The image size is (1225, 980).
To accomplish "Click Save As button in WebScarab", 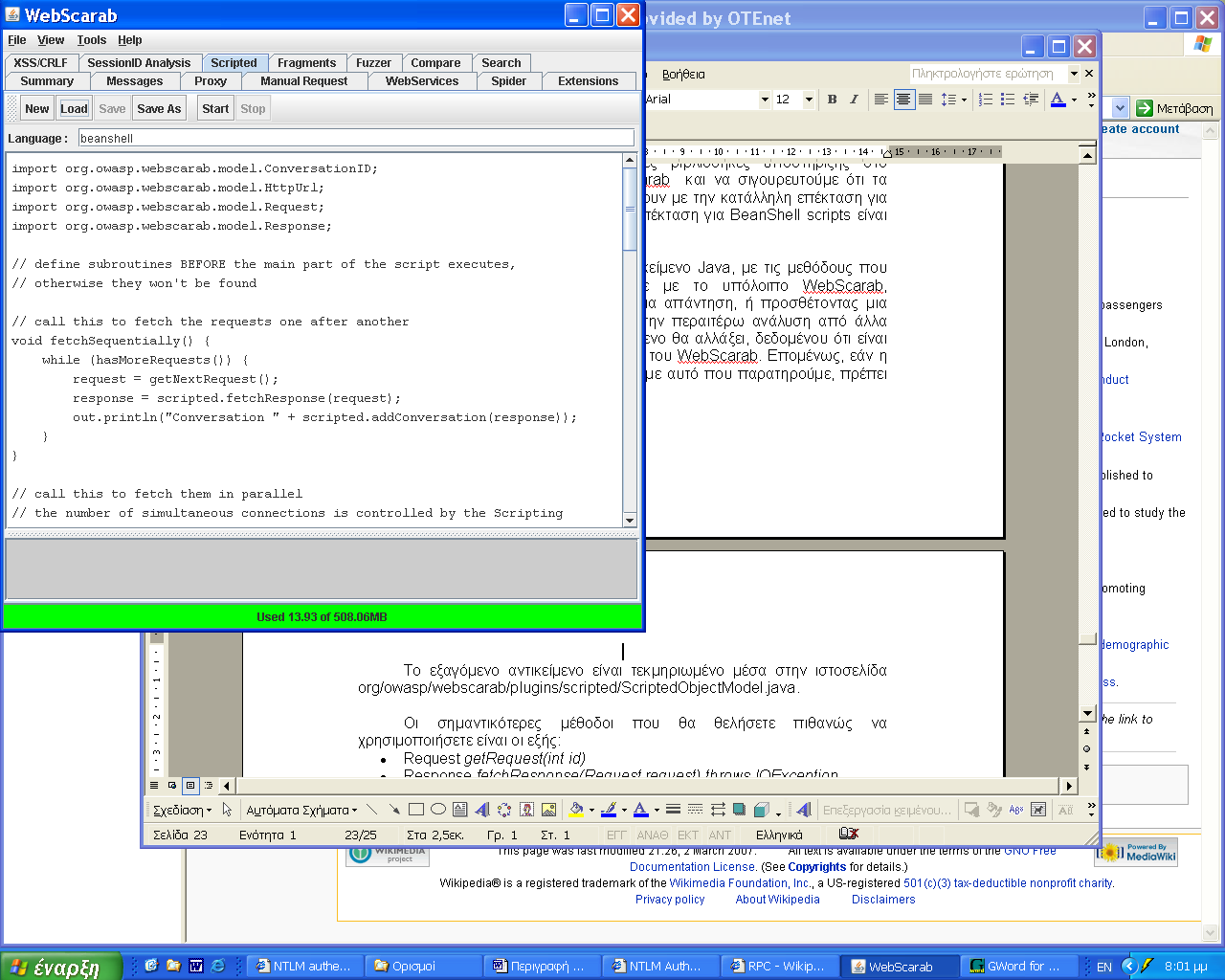I will [x=159, y=109].
